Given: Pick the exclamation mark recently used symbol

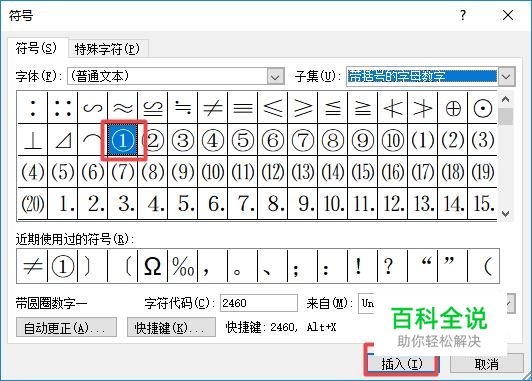Looking at the screenshot, I should 362,266.
